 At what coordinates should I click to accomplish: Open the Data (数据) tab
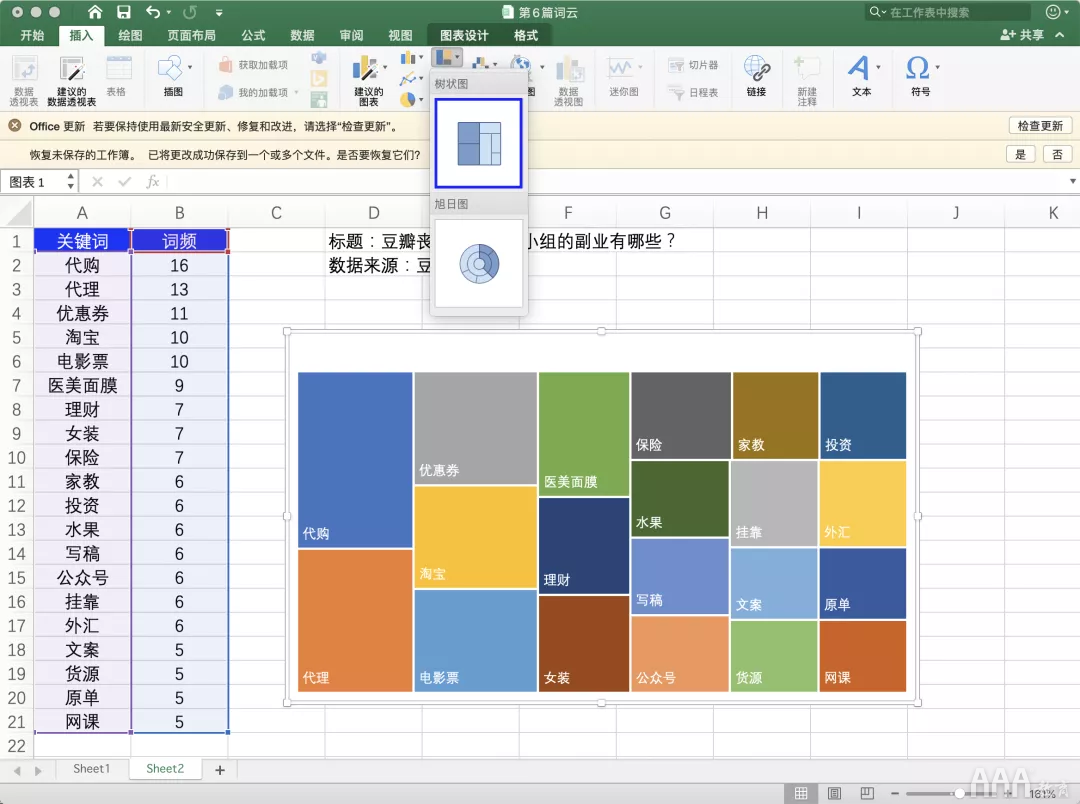click(302, 35)
